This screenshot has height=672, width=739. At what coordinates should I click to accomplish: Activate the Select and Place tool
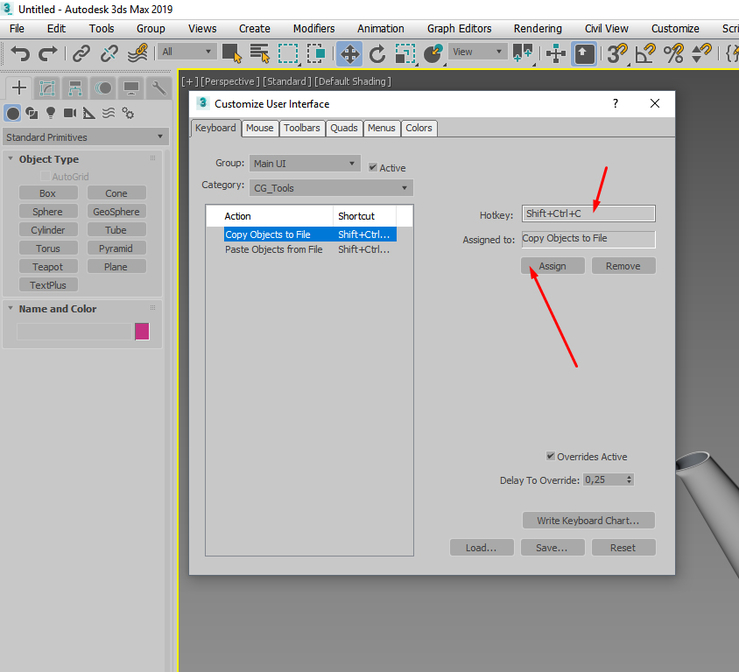click(x=433, y=54)
